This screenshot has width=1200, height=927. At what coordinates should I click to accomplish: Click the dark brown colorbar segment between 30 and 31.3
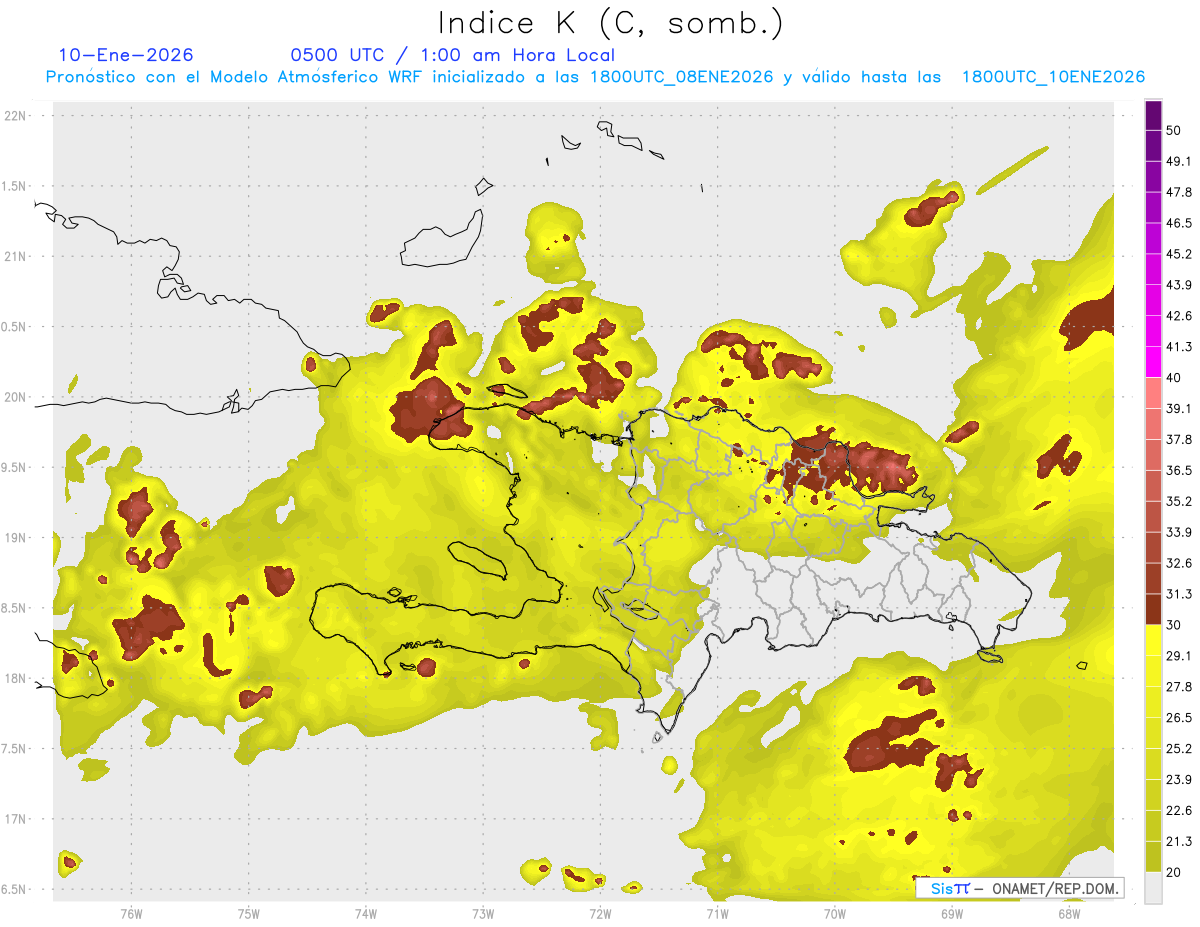point(1153,609)
